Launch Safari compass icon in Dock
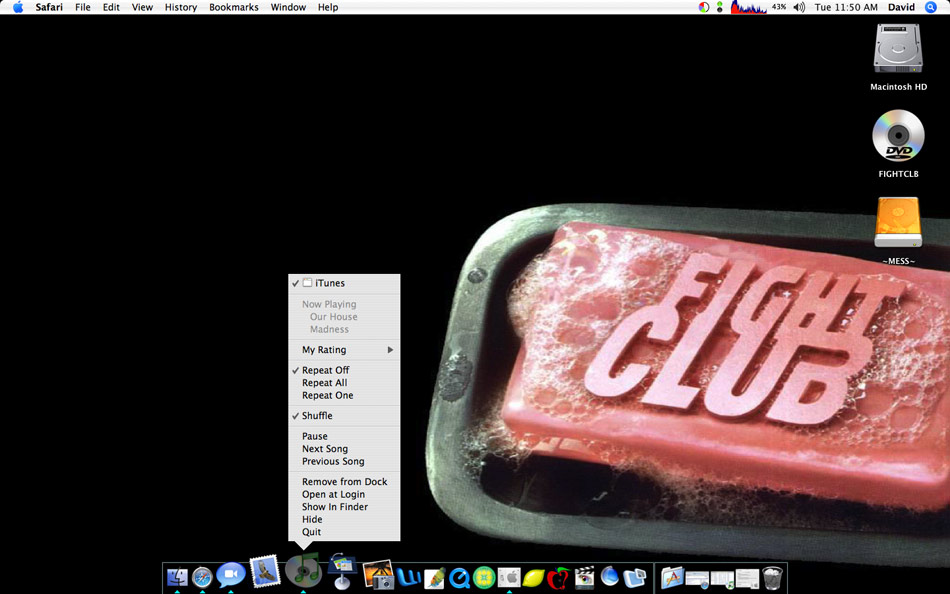Image resolution: width=950 pixels, height=594 pixels. [x=203, y=577]
